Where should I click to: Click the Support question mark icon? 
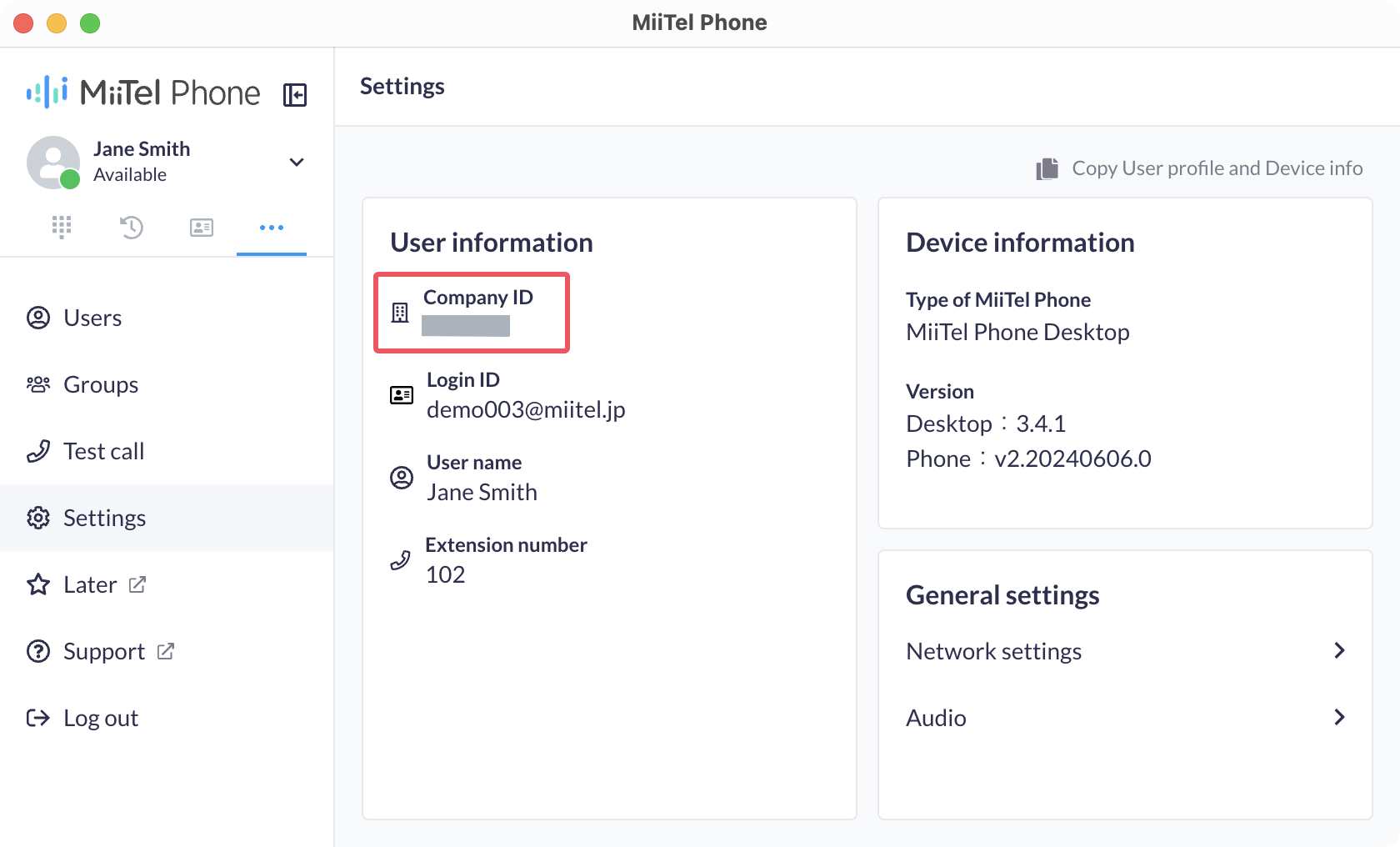point(38,651)
